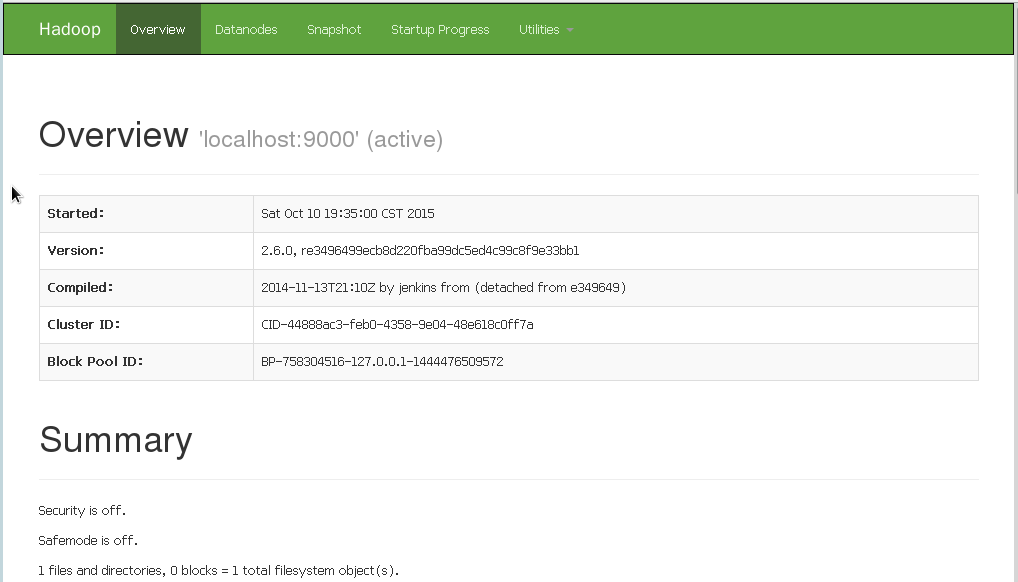Select the 2014-11-13T21:10Z by jenkins value
The width and height of the screenshot is (1018, 582).
pyautogui.click(x=443, y=288)
